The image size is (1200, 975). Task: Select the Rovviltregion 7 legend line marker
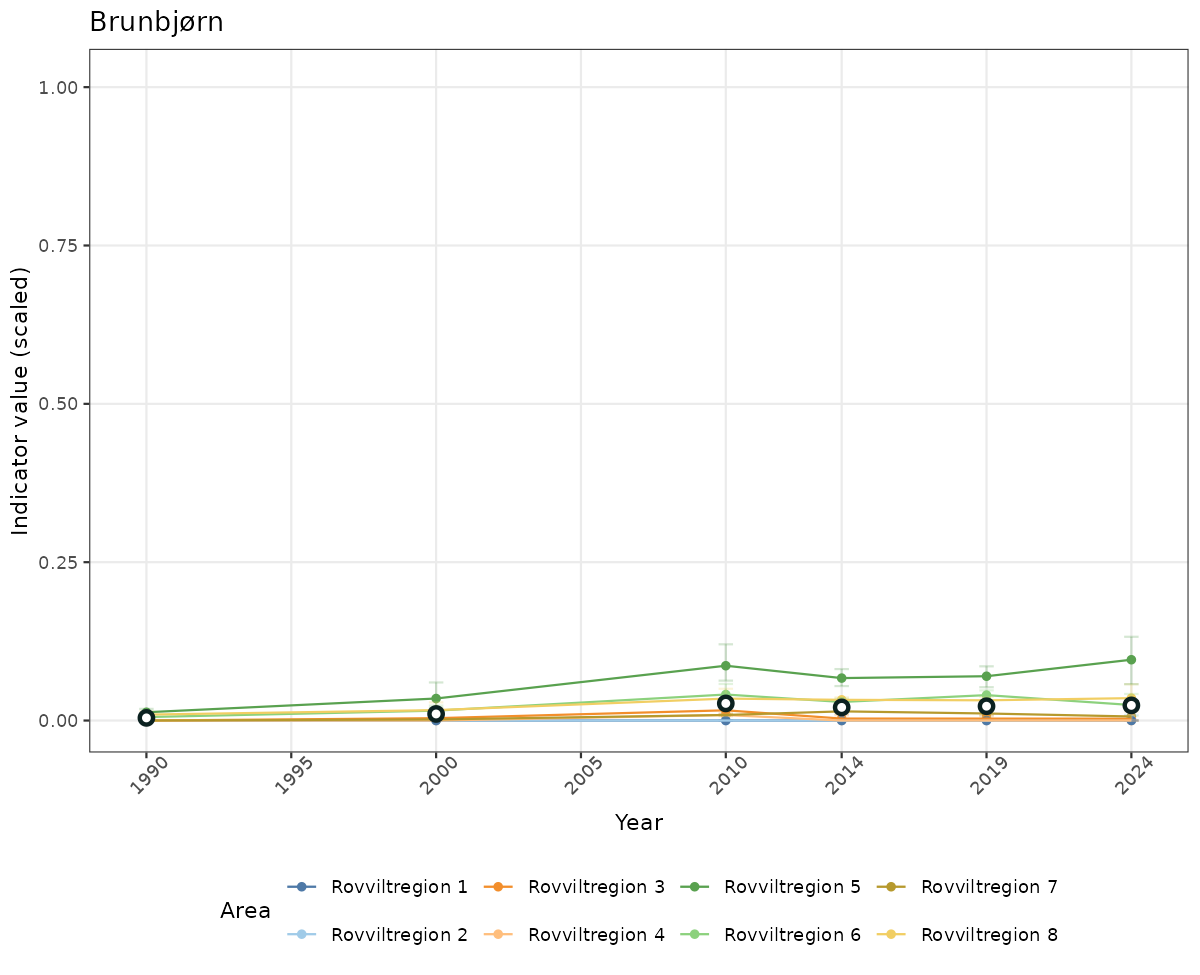coord(891,887)
